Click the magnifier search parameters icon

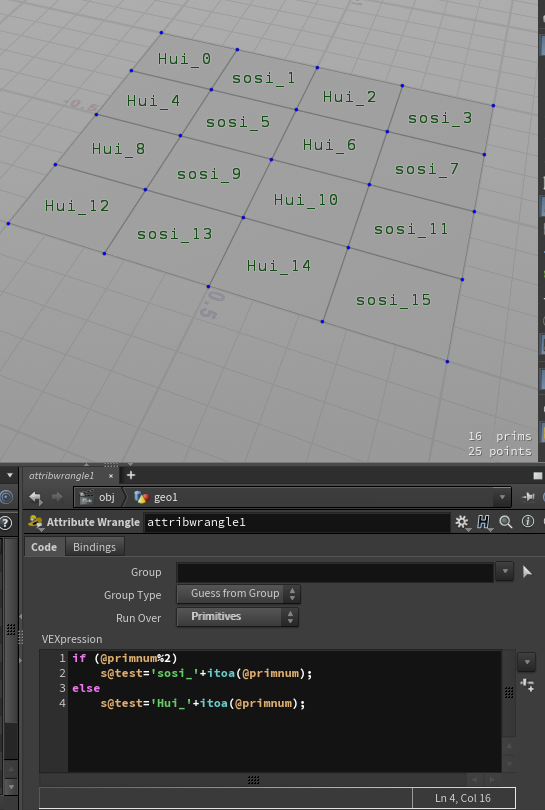point(506,522)
